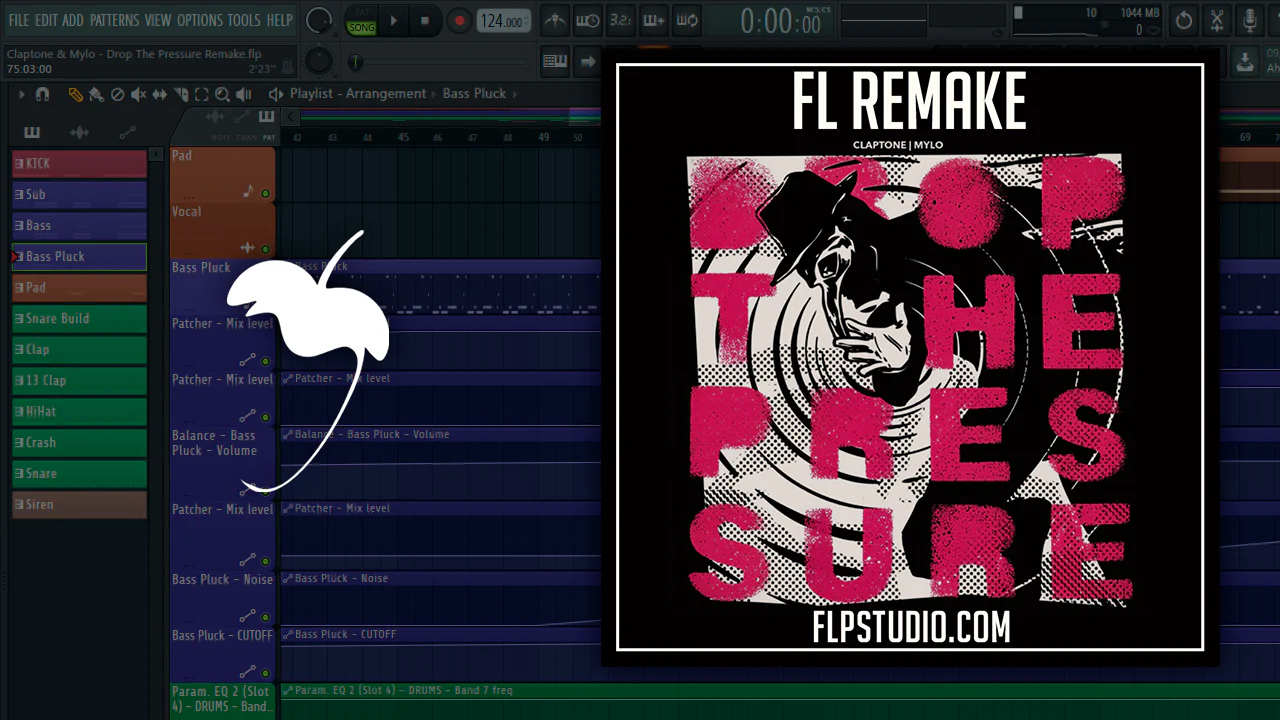Select the KICK pattern
Image resolution: width=1280 pixels, height=720 pixels.
tap(79, 163)
